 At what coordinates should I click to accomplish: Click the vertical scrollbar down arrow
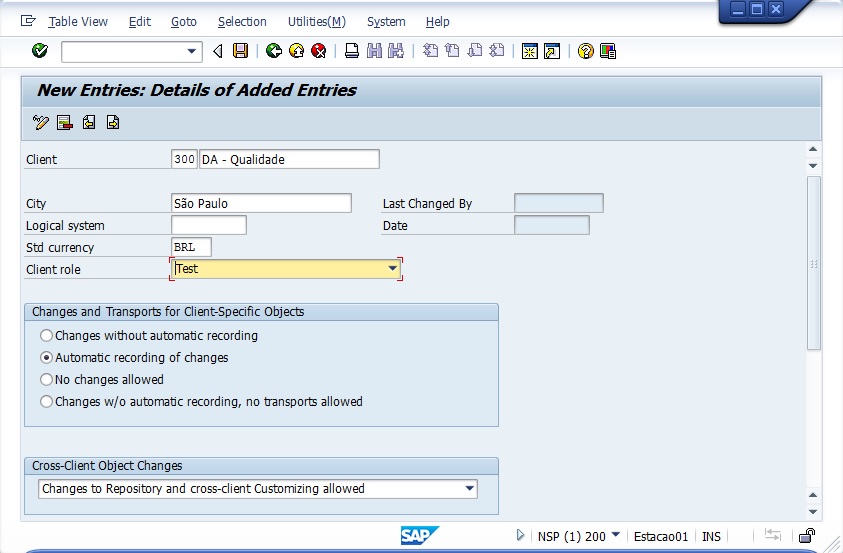pos(813,497)
